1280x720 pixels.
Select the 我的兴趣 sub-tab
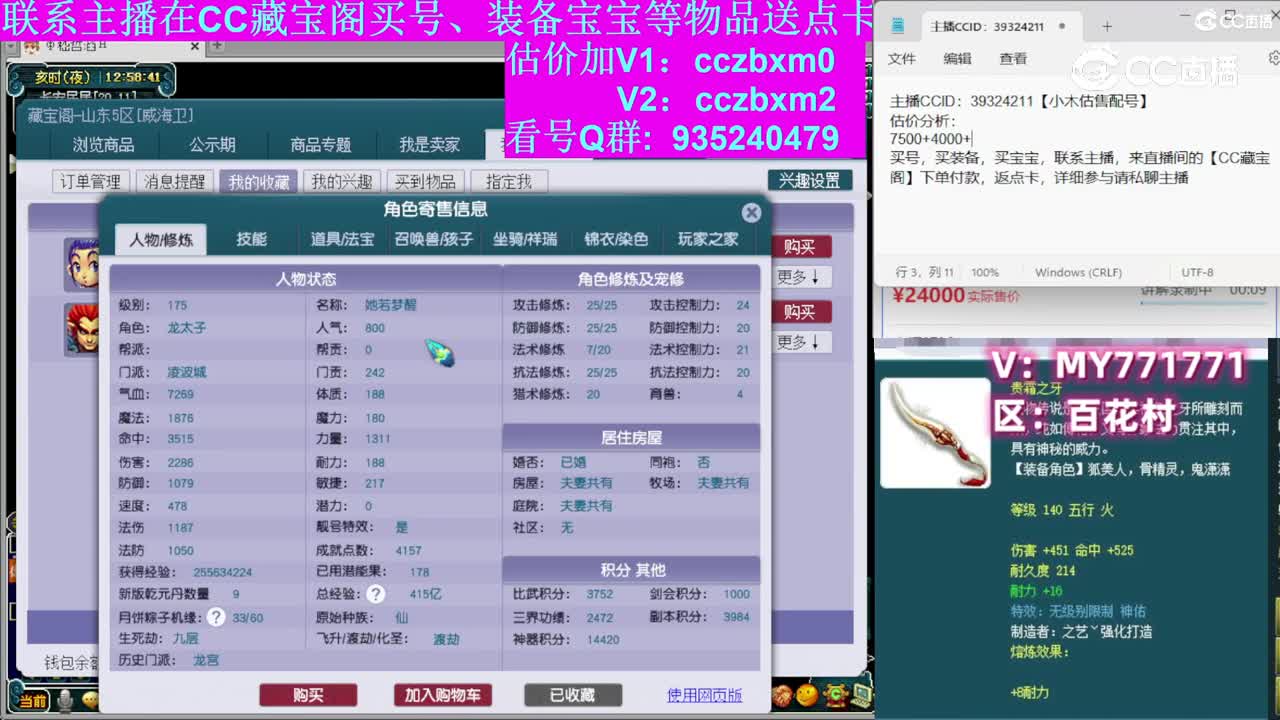342,182
